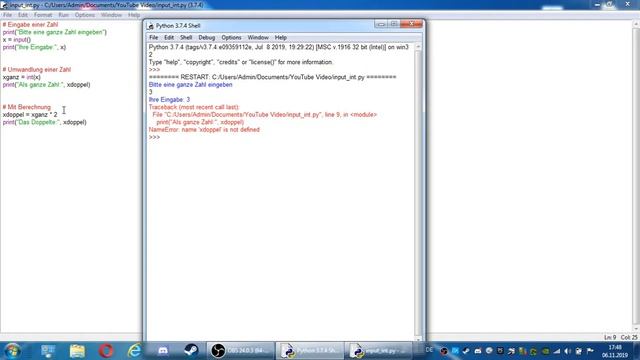Launch Internet Explorer from the taskbar

point(134,351)
